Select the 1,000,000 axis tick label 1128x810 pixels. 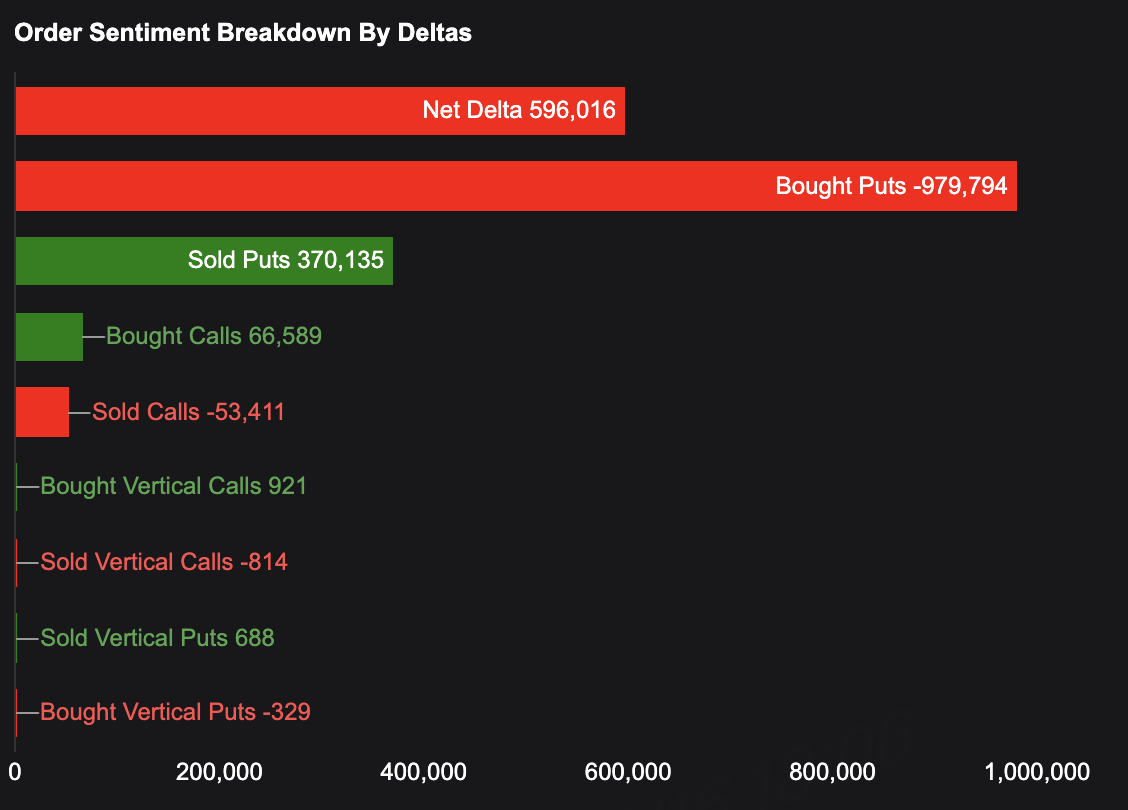pyautogui.click(x=1036, y=772)
